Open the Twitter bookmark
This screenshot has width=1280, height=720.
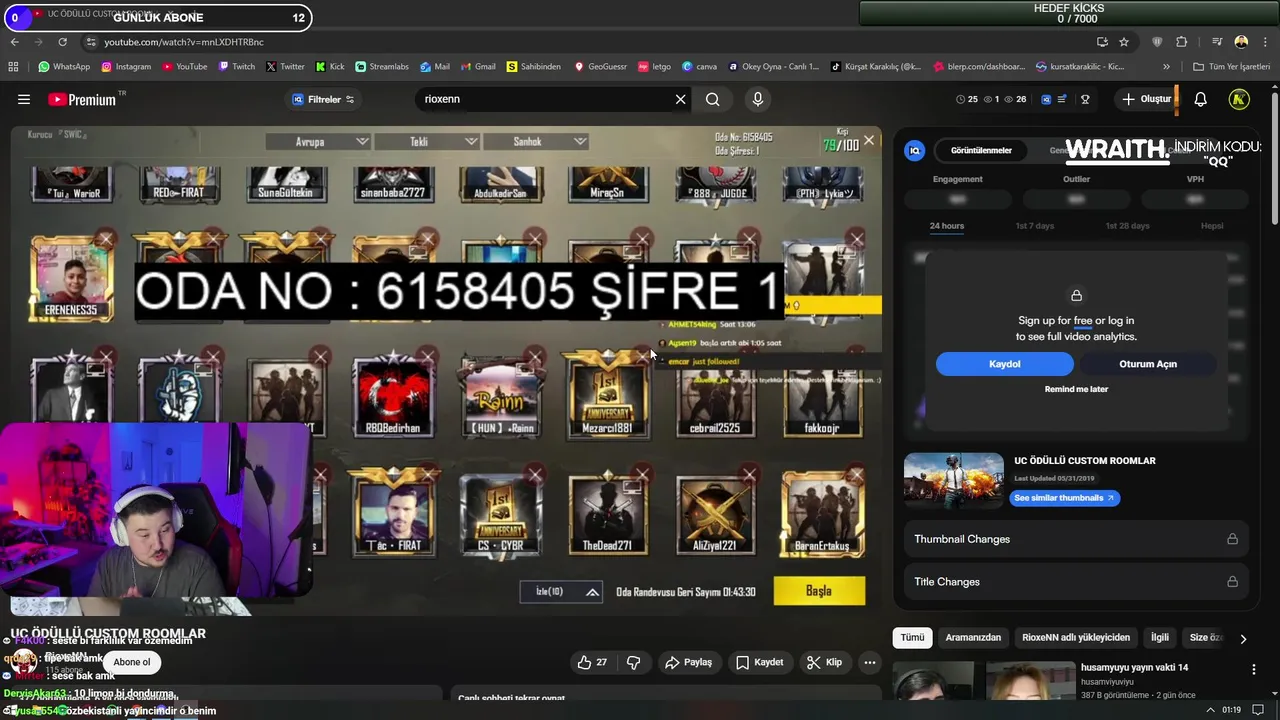pos(285,67)
